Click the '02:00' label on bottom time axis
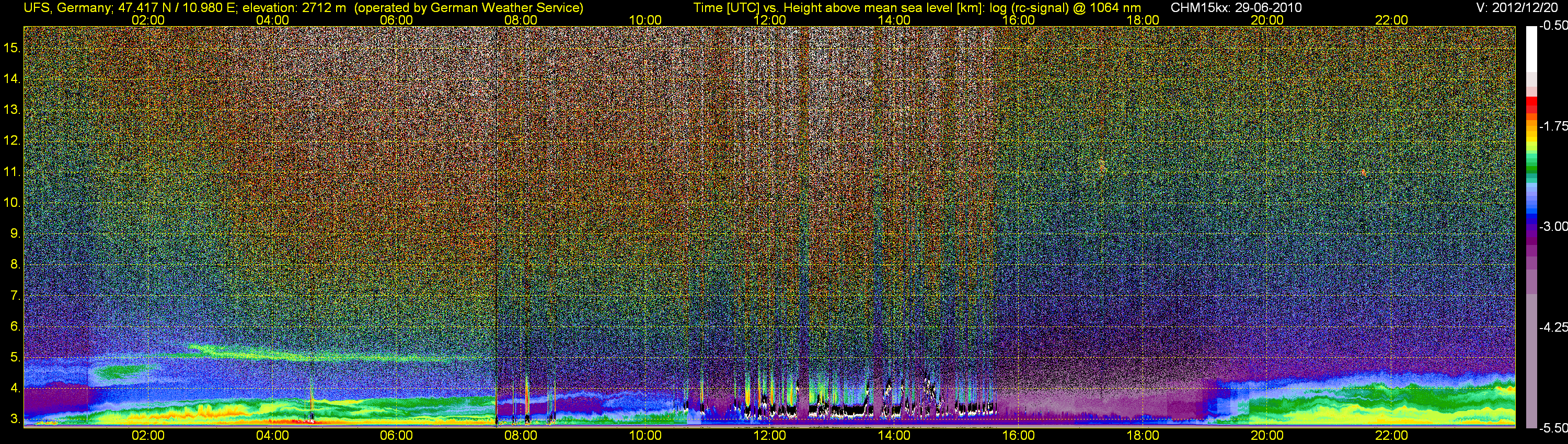 (148, 436)
